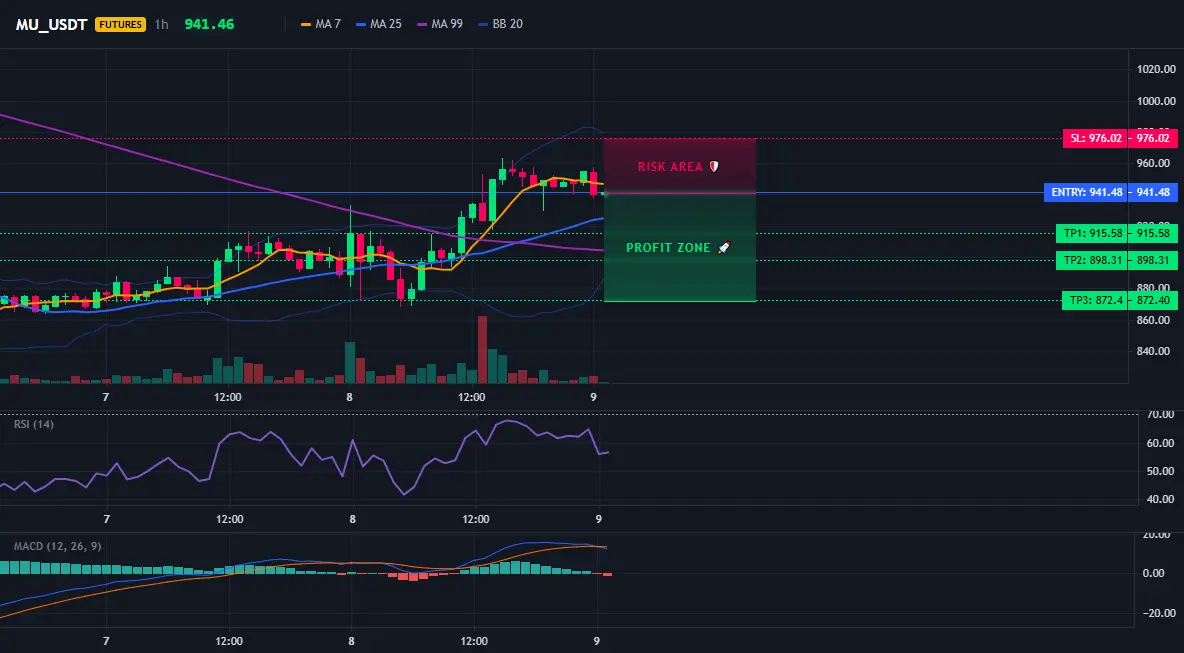Click date 7 on the RSI panel time axis
The height and width of the screenshot is (653, 1184).
pyautogui.click(x=106, y=519)
